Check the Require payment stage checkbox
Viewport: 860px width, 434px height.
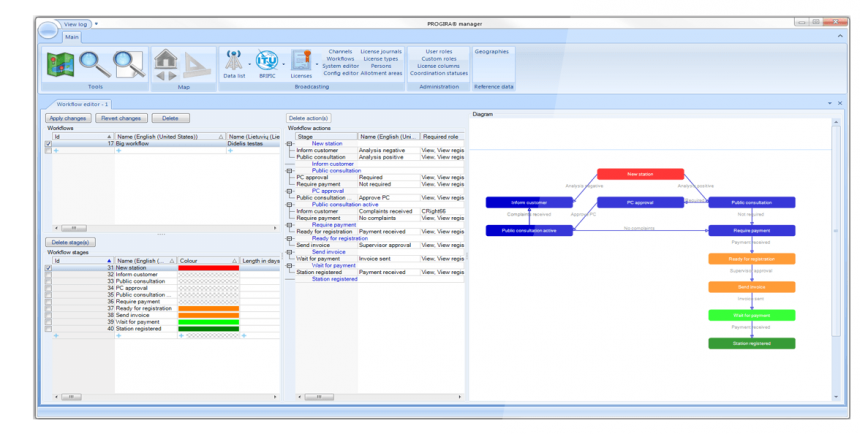click(x=49, y=302)
